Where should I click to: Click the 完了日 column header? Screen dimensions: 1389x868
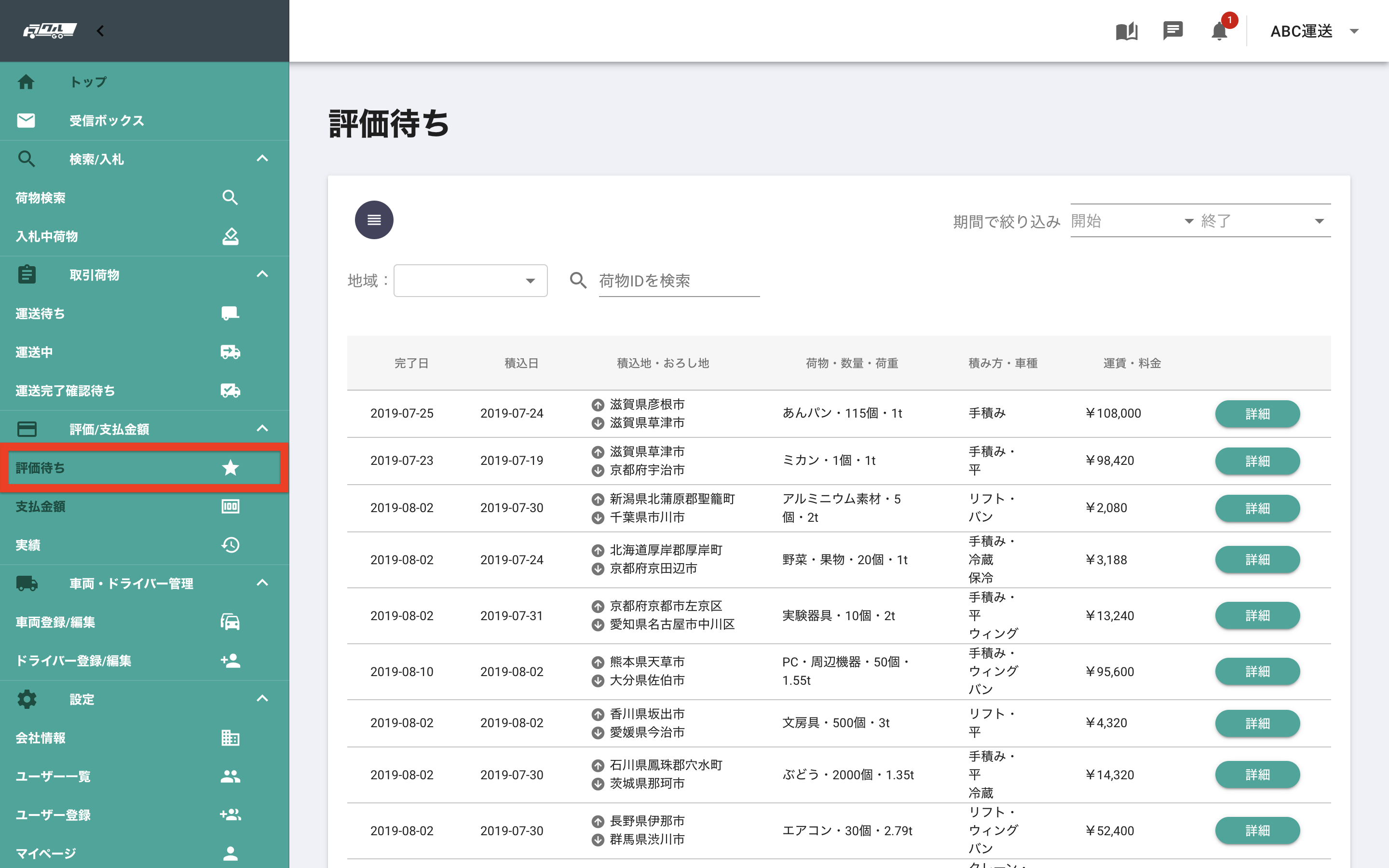click(411, 363)
